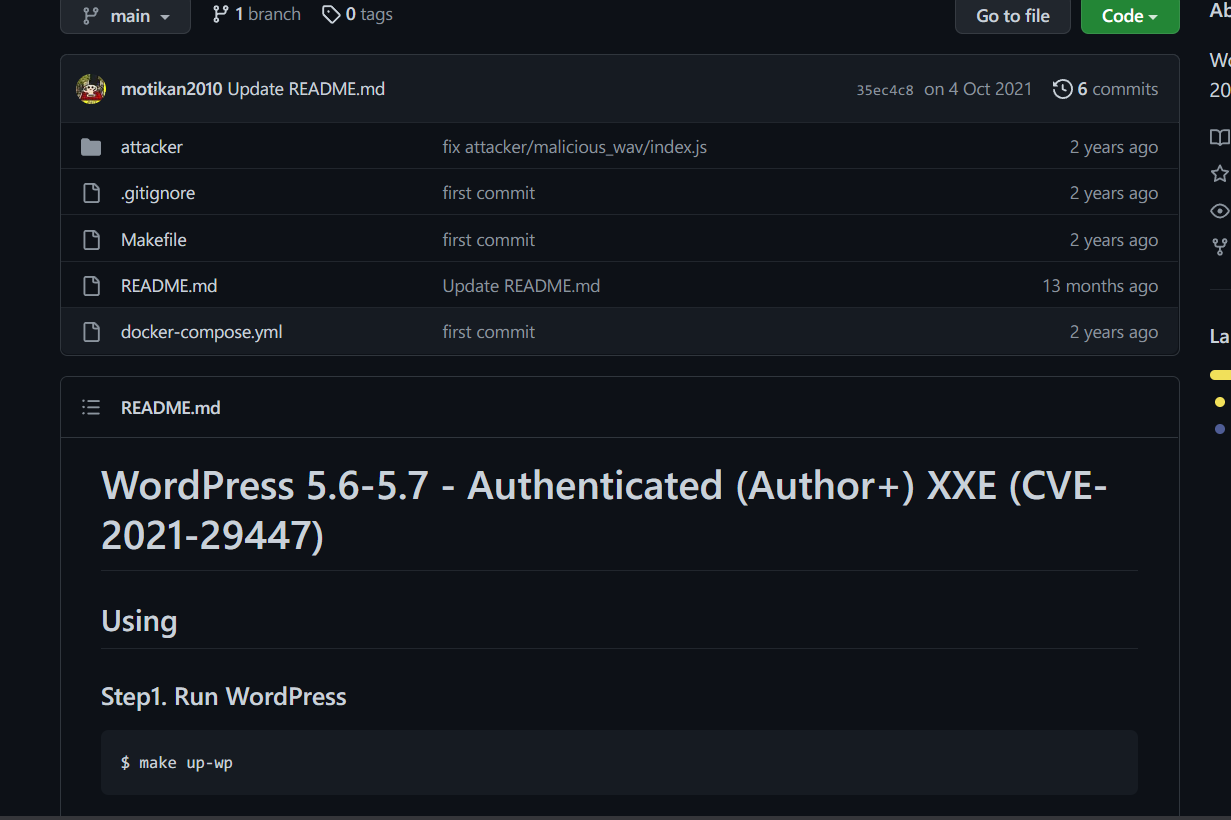Click the attacker folder icon

[91, 147]
